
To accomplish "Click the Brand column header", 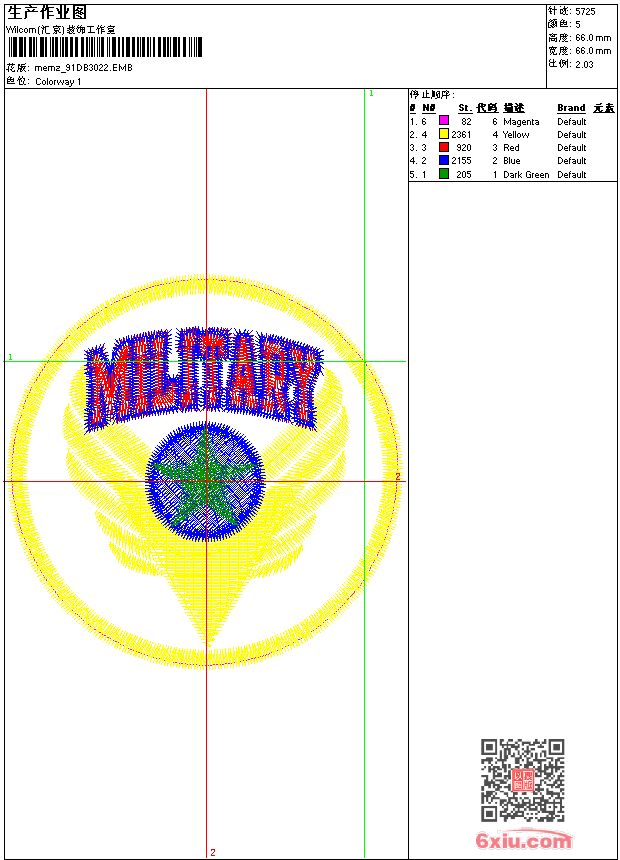I will pyautogui.click(x=571, y=108).
